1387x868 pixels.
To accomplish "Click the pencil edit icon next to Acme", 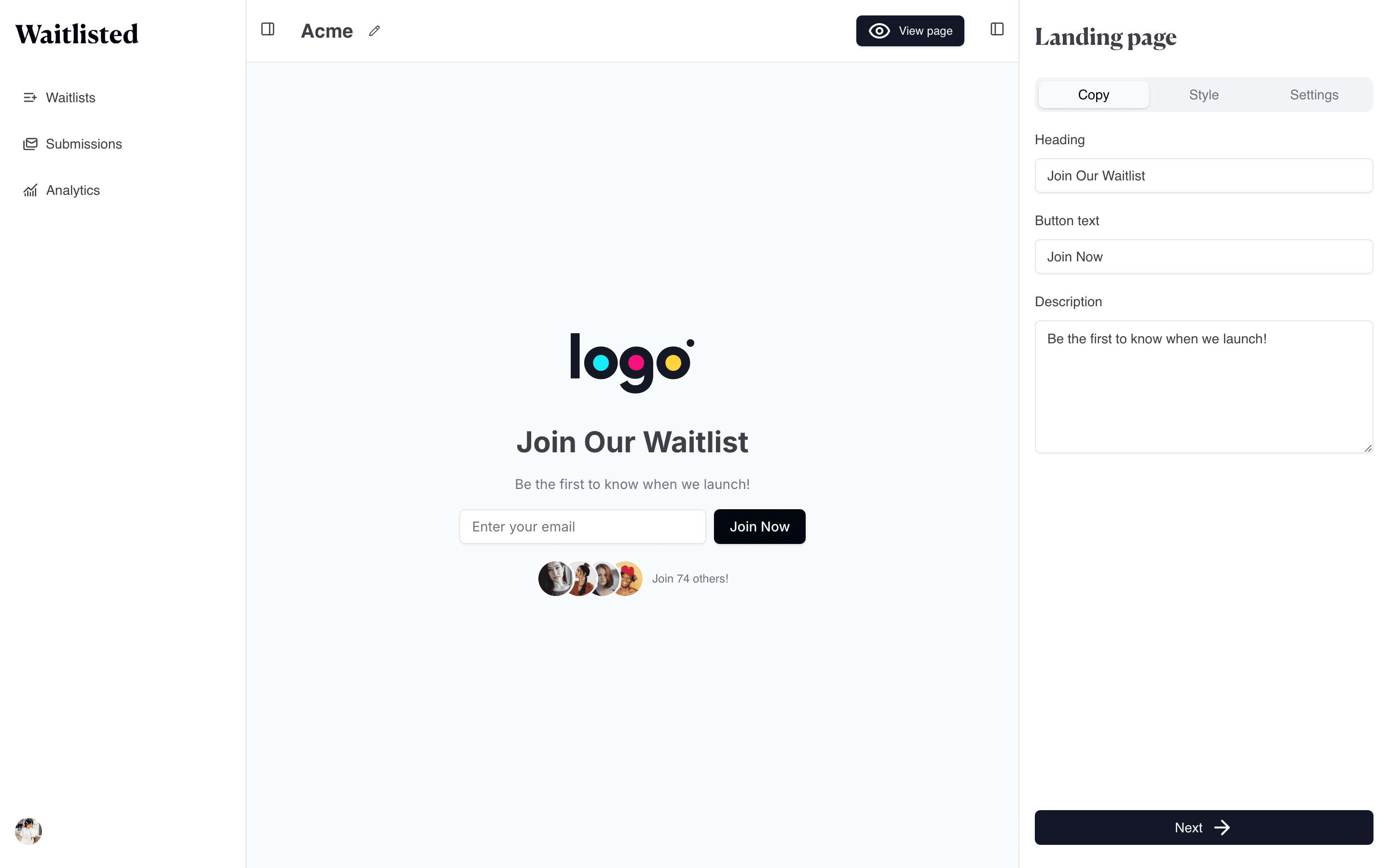I will 375,31.
